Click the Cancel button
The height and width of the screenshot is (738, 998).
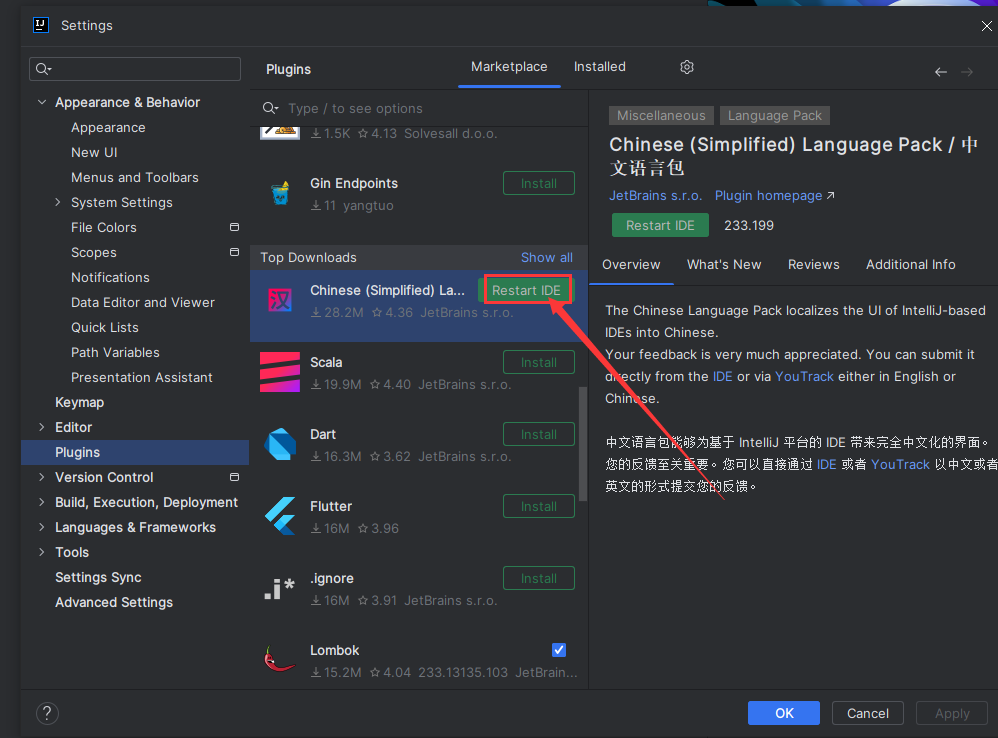tap(868, 713)
